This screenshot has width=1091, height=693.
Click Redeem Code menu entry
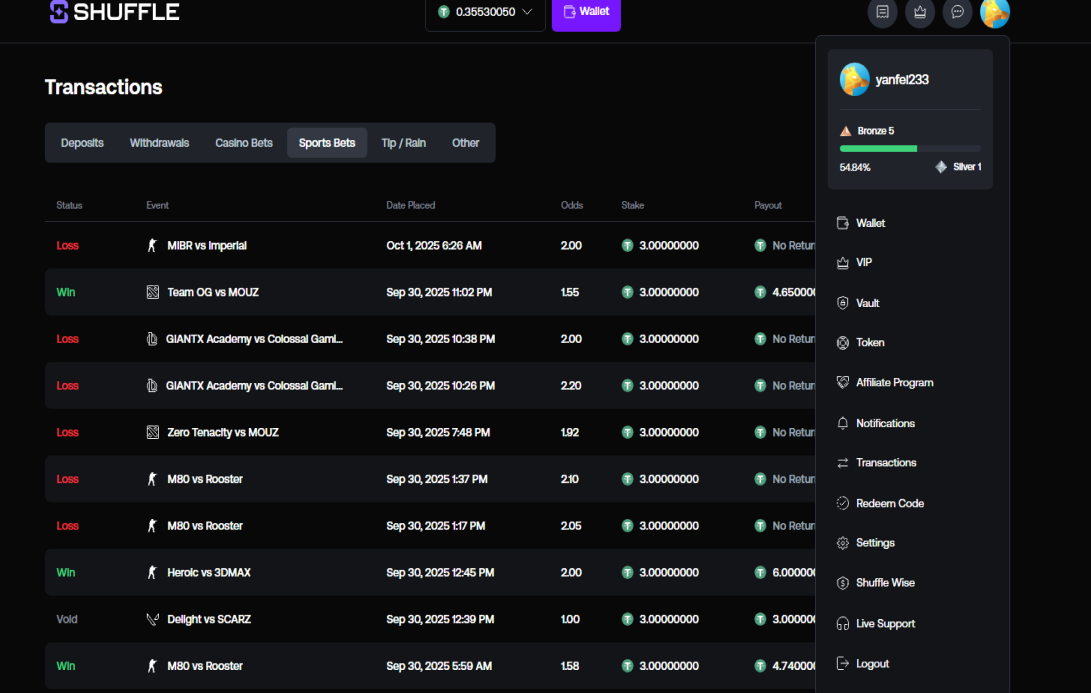[x=889, y=503]
